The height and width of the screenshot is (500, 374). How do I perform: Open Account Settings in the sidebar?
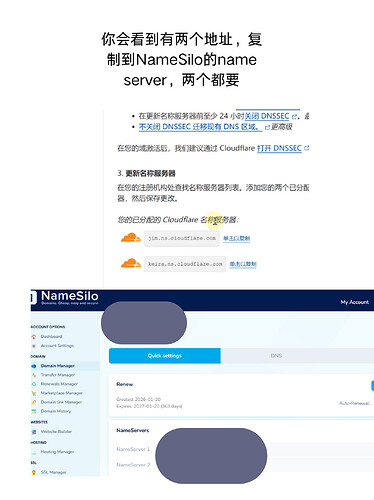coord(57,346)
